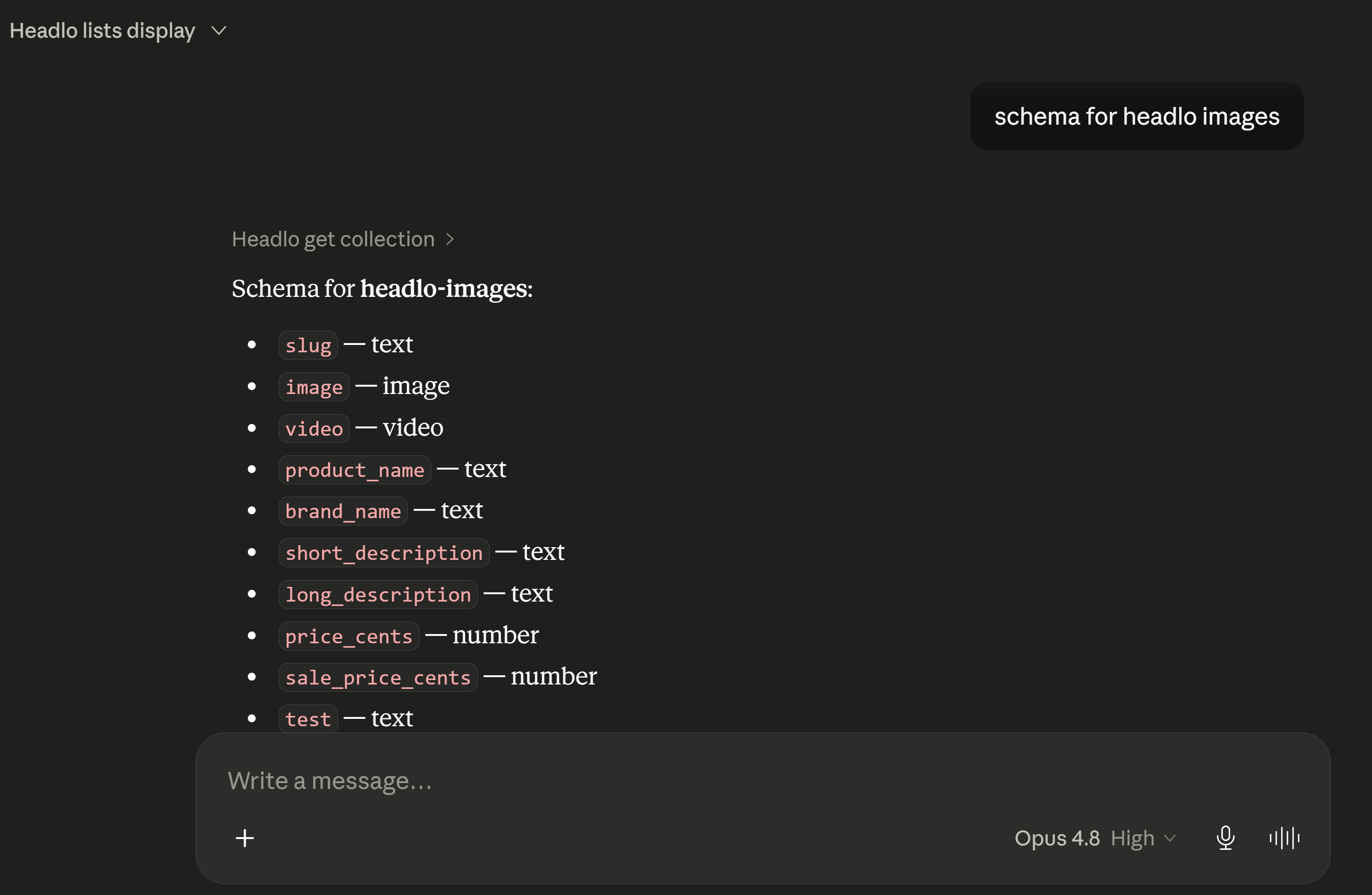Open the Headlo lists display dropdown arrow
This screenshot has height=895, width=1372.
[219, 30]
